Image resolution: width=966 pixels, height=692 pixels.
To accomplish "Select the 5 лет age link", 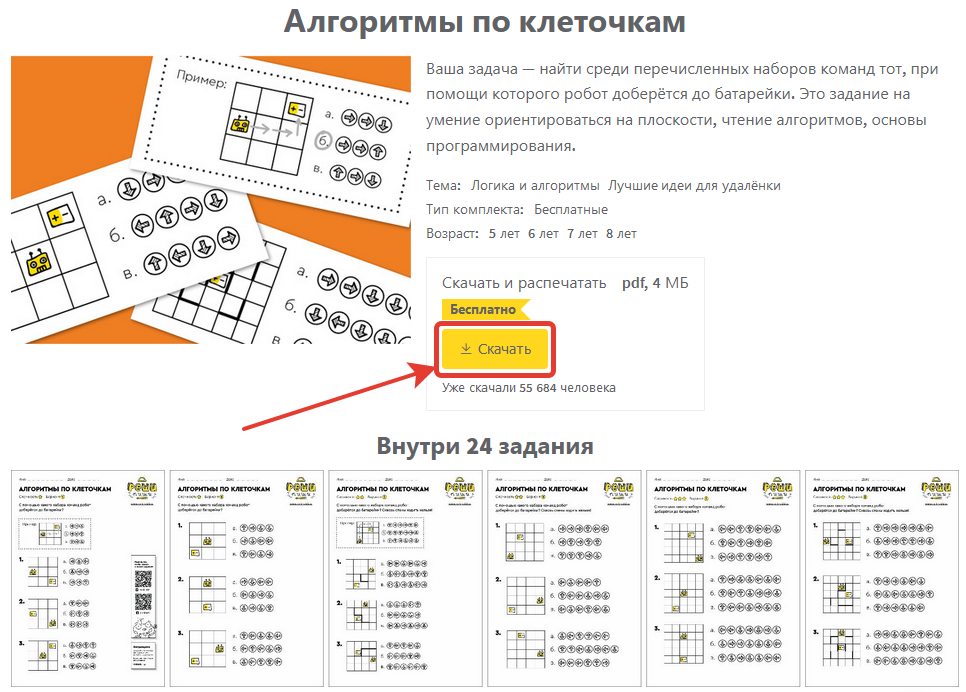I will (504, 234).
